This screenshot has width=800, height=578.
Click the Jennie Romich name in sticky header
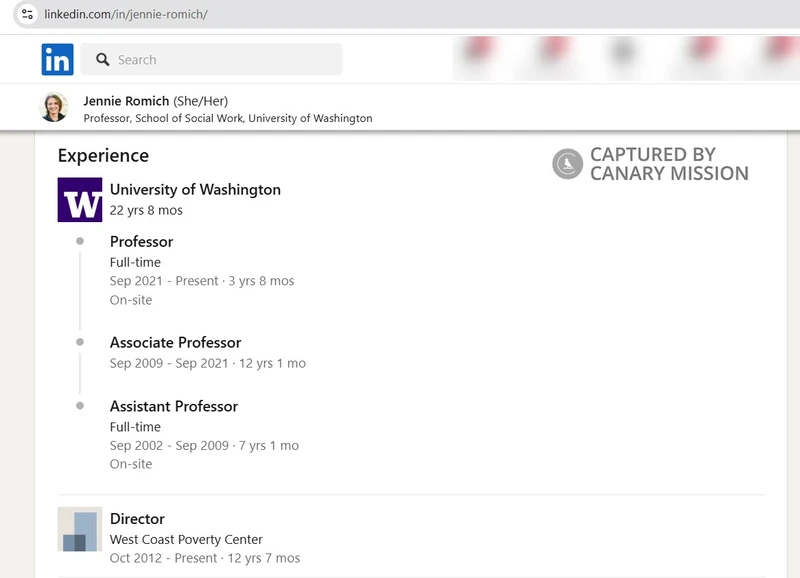(126, 101)
